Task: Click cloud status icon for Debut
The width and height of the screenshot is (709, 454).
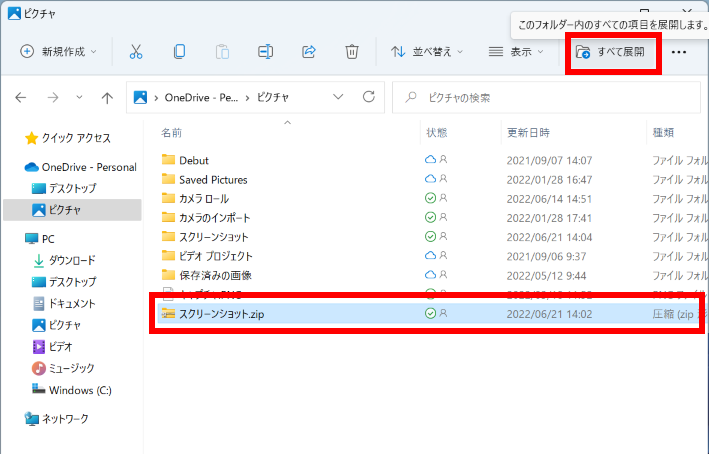Action: click(430, 160)
